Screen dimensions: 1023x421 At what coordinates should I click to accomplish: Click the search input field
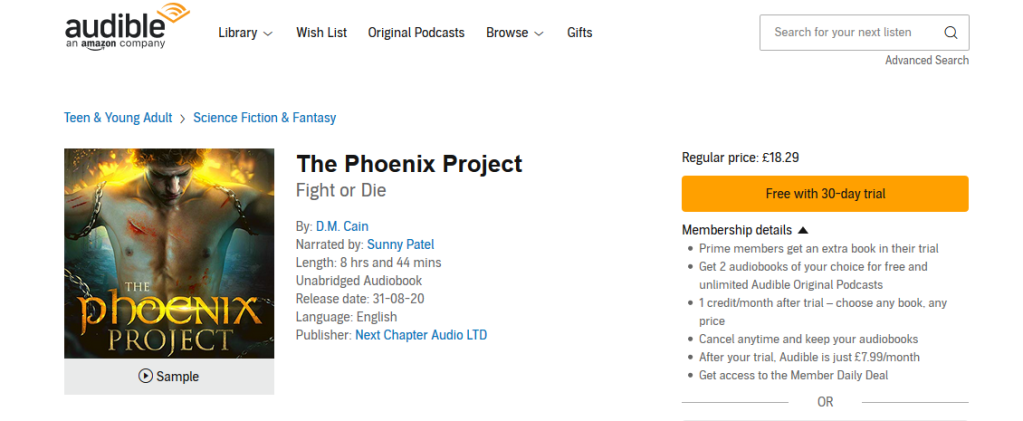(x=850, y=32)
